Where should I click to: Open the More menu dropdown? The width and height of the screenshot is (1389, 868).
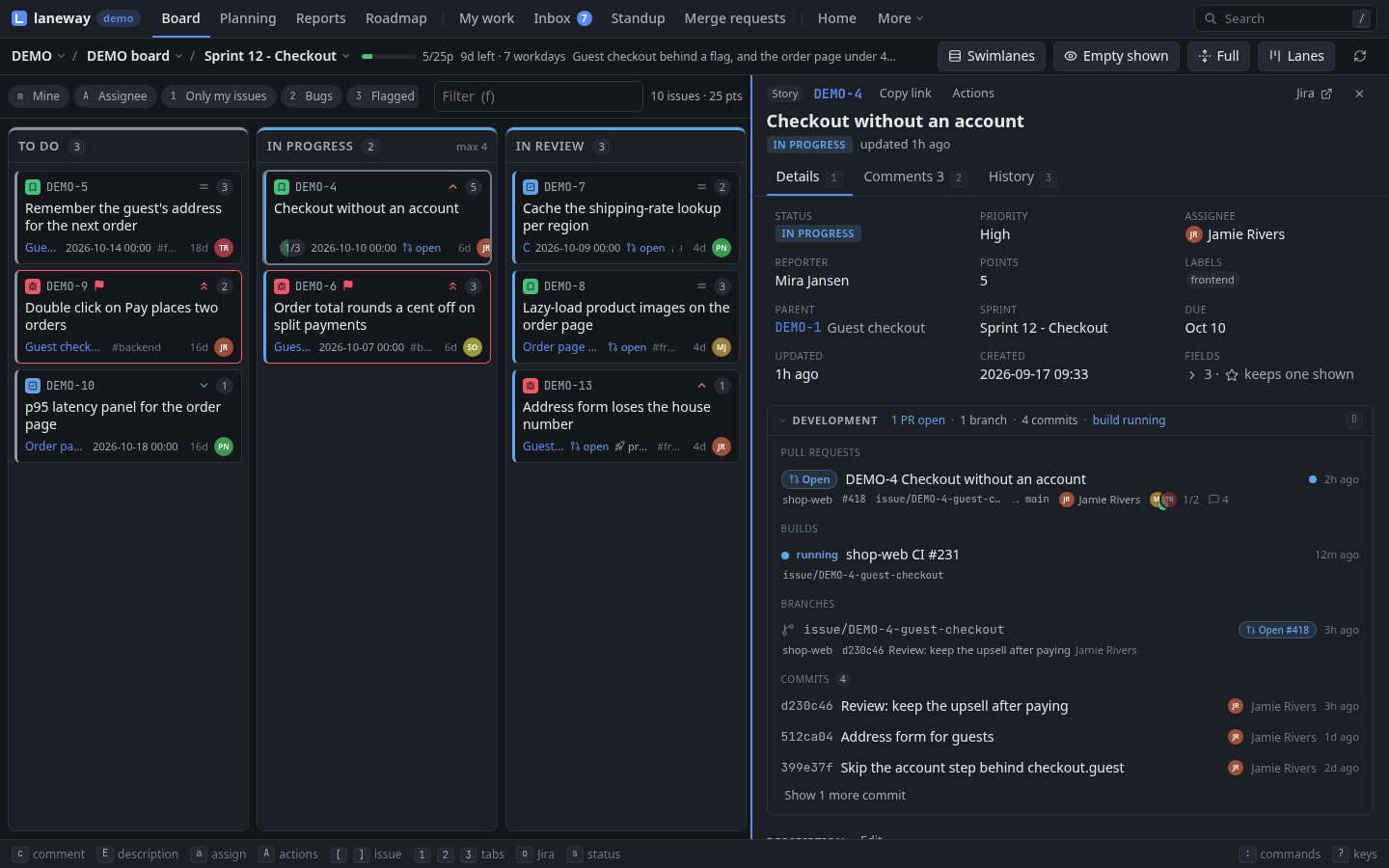900,18
